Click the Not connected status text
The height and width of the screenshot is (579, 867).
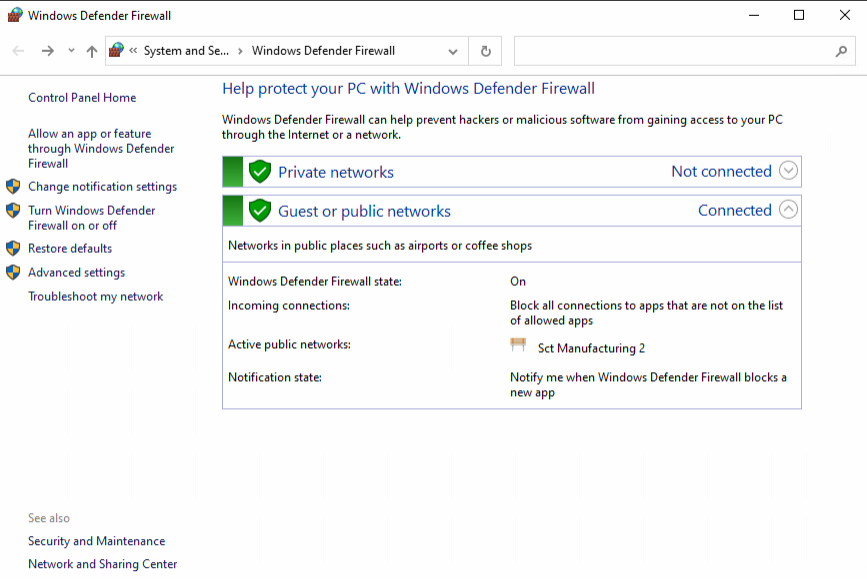[721, 171]
